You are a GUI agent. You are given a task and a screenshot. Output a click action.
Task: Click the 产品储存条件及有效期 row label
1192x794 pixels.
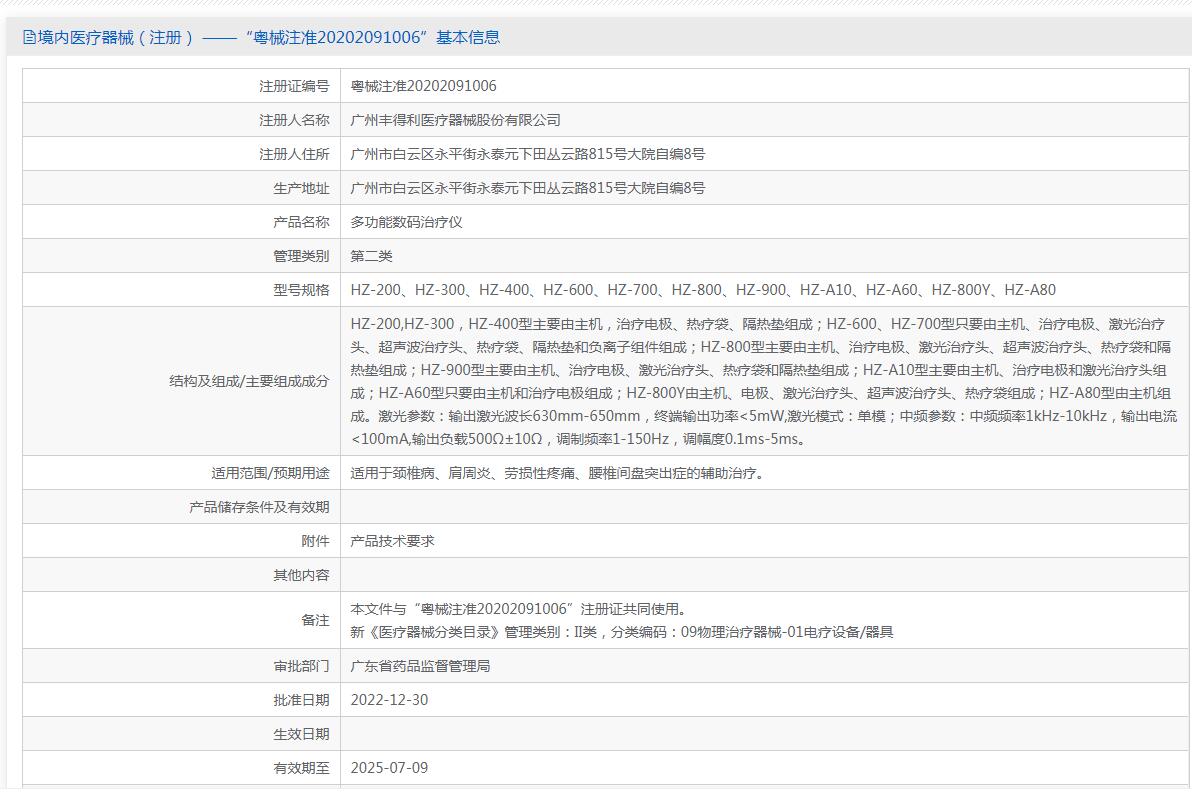[x=259, y=507]
